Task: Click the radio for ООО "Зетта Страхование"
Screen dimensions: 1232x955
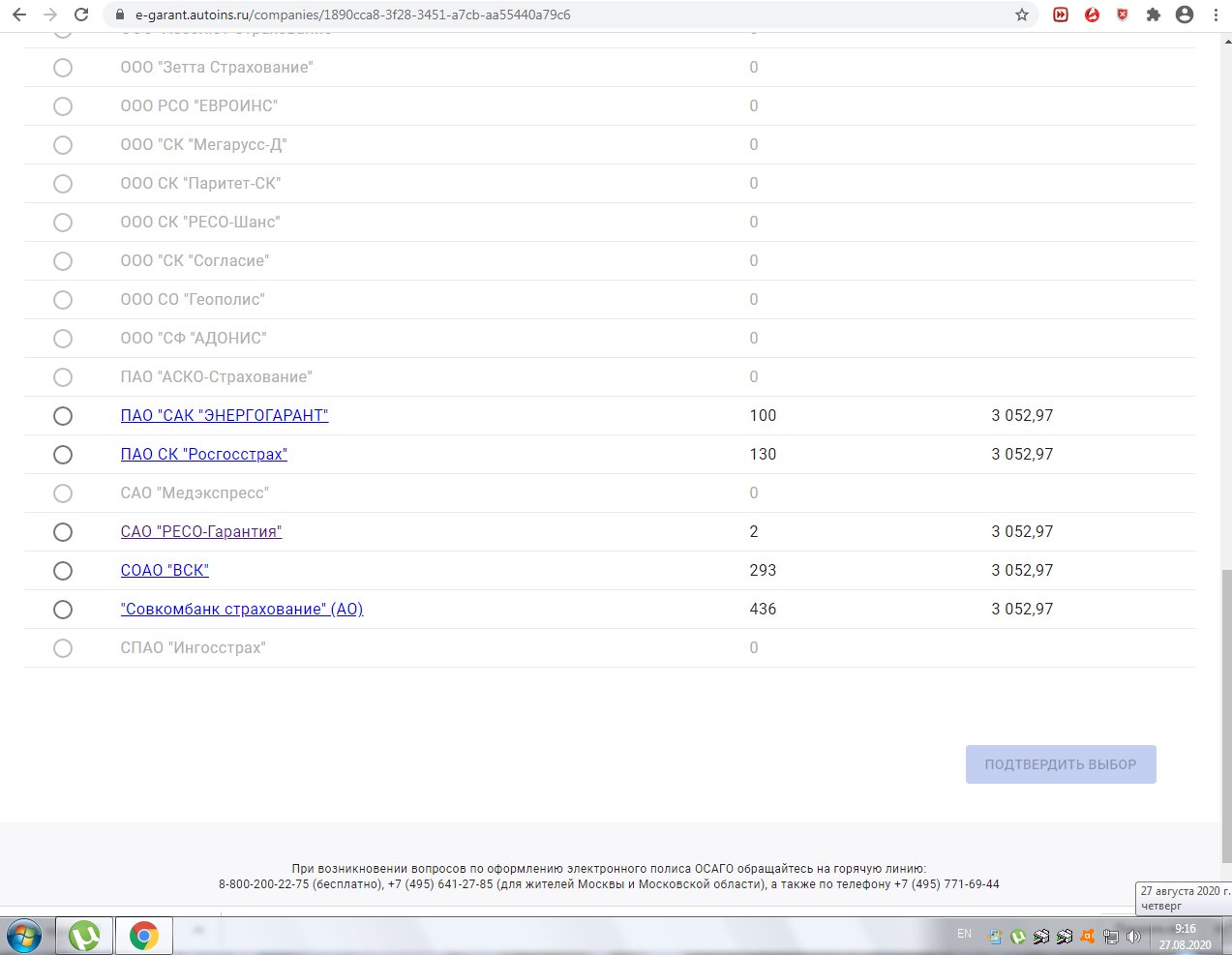Action: [x=63, y=68]
